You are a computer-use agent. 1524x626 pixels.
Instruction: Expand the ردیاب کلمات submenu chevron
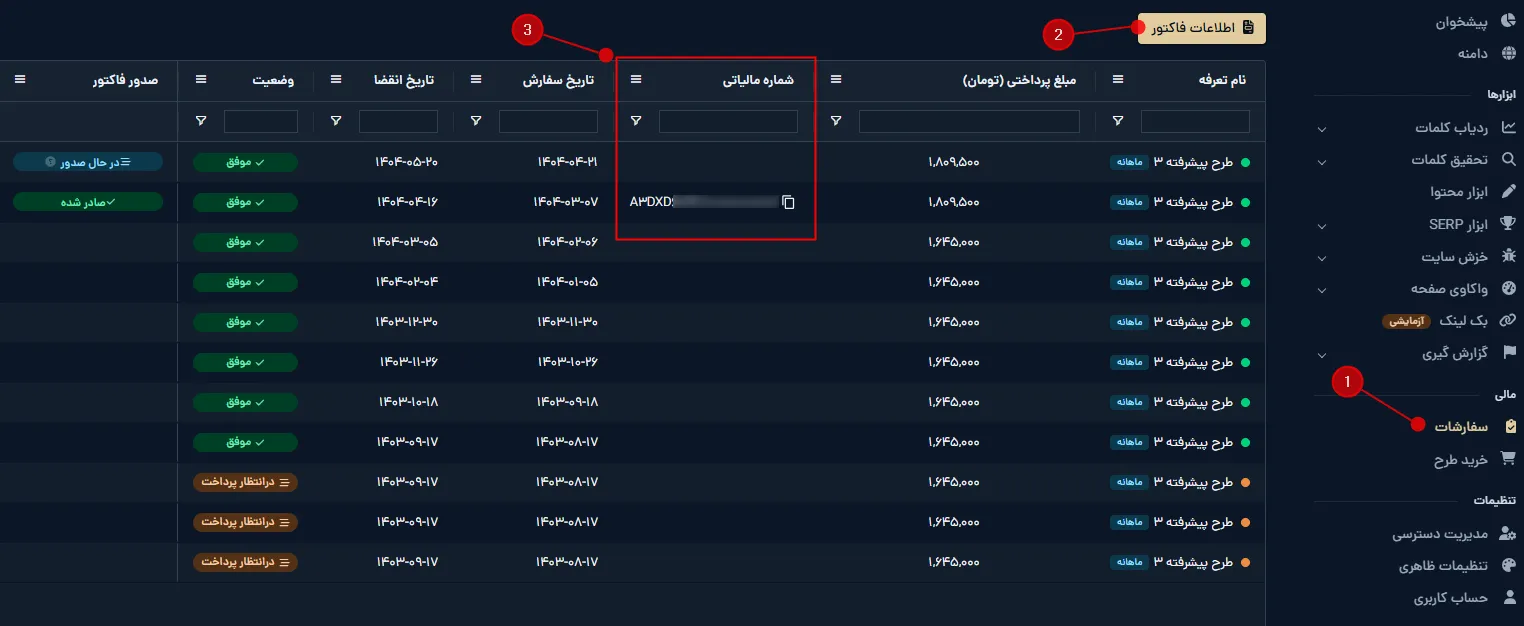pos(1322,129)
